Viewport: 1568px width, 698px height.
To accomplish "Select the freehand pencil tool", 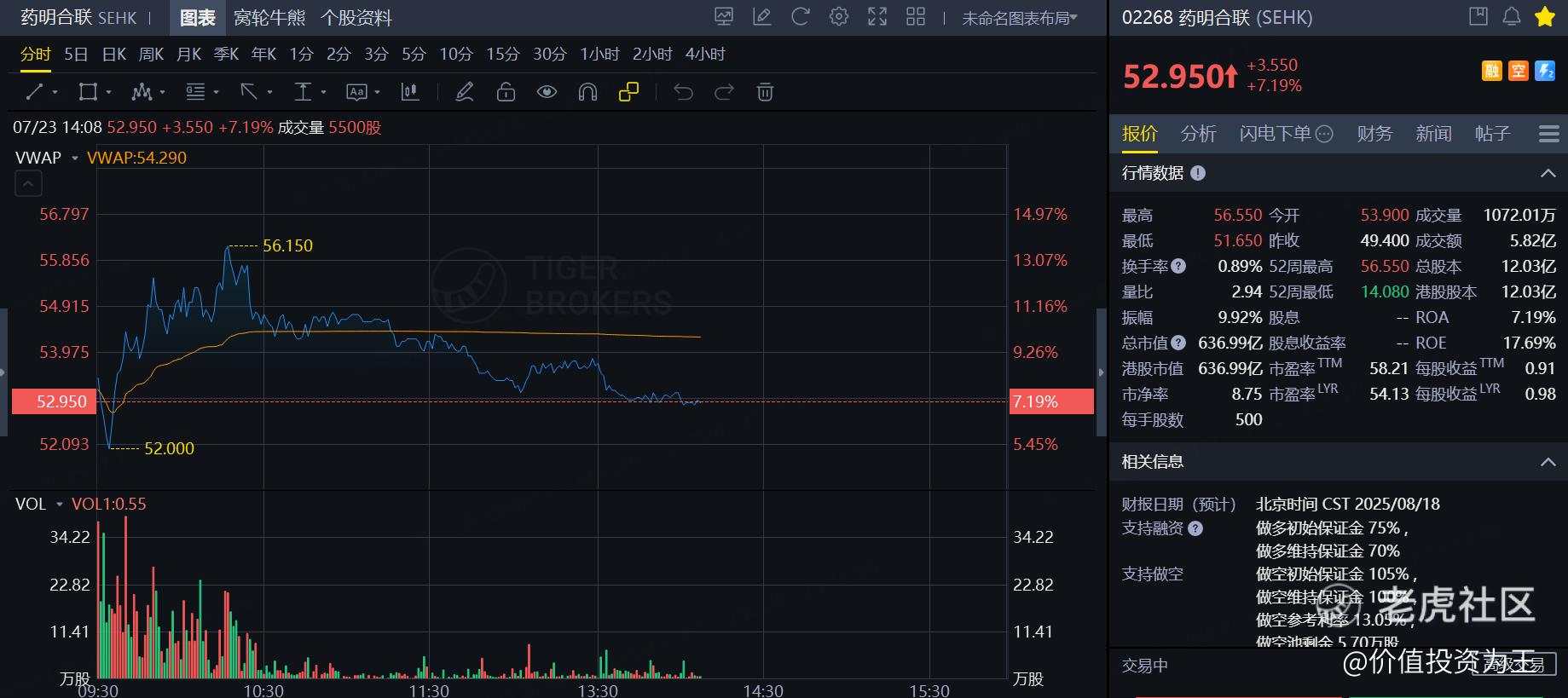I will click(465, 92).
